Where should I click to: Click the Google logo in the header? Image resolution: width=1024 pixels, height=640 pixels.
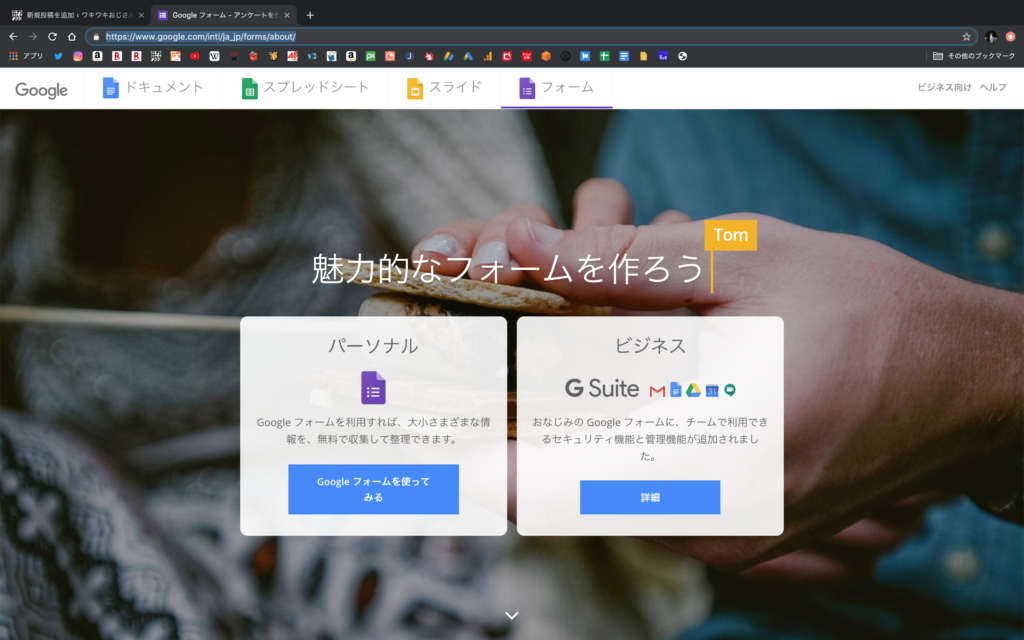point(41,90)
